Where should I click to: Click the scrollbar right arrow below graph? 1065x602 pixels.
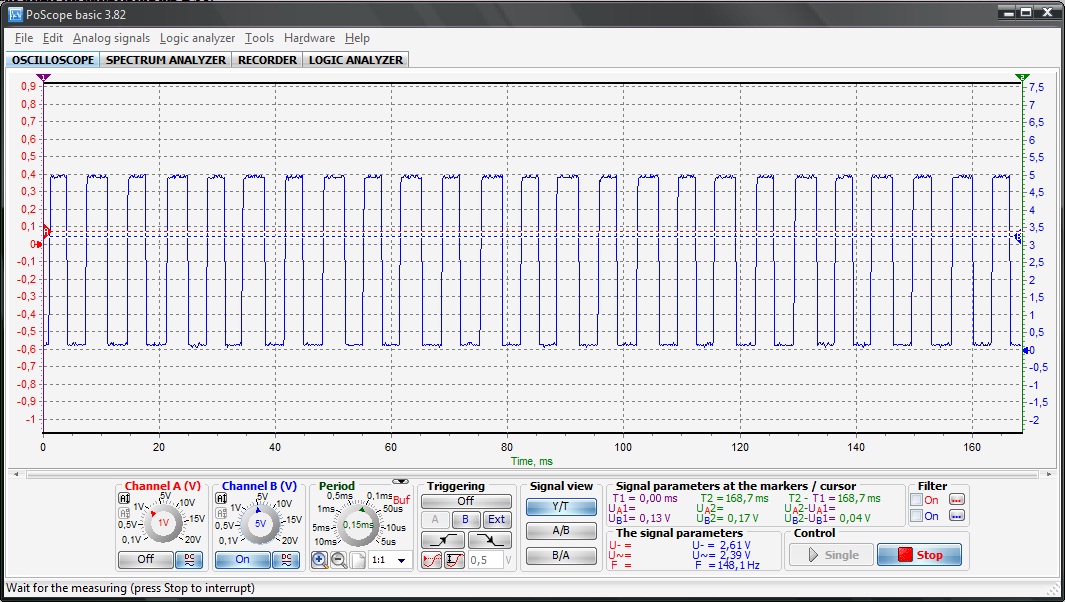pyautogui.click(x=1049, y=474)
